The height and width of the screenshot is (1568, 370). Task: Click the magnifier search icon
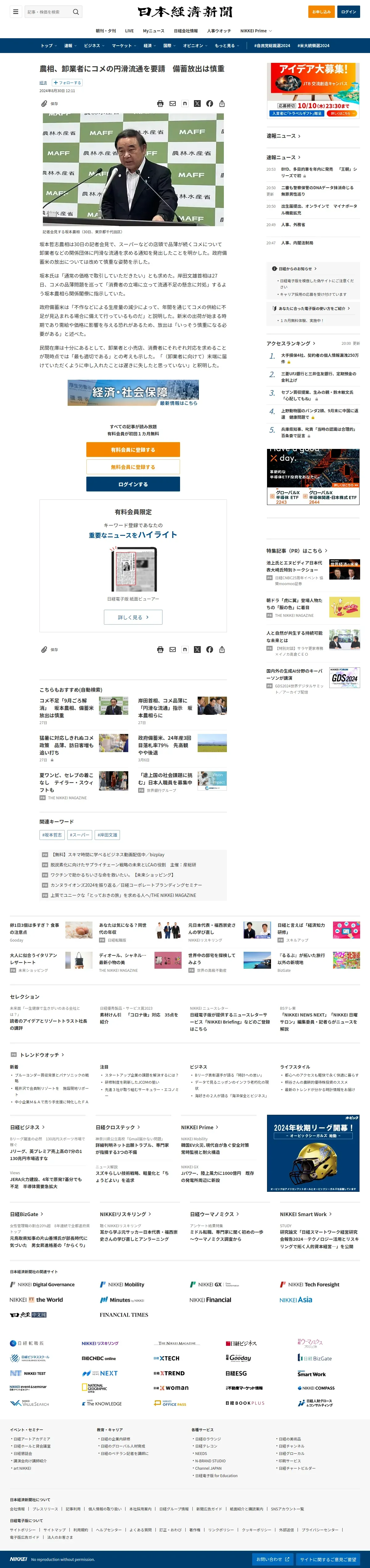click(x=76, y=12)
